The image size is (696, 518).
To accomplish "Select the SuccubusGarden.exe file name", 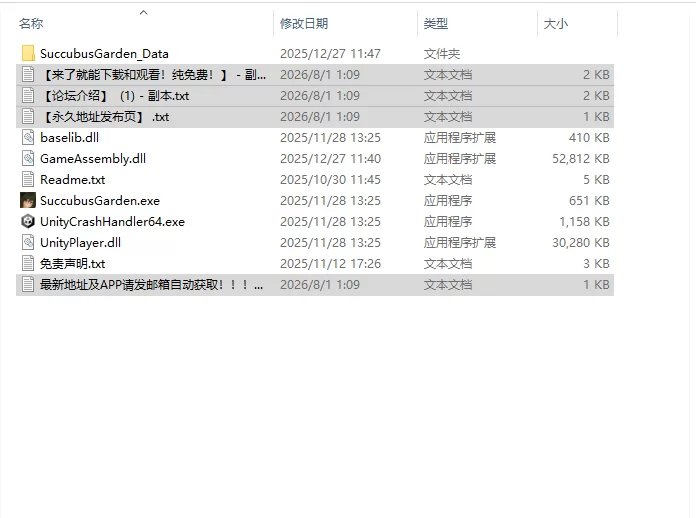I will coord(100,201).
